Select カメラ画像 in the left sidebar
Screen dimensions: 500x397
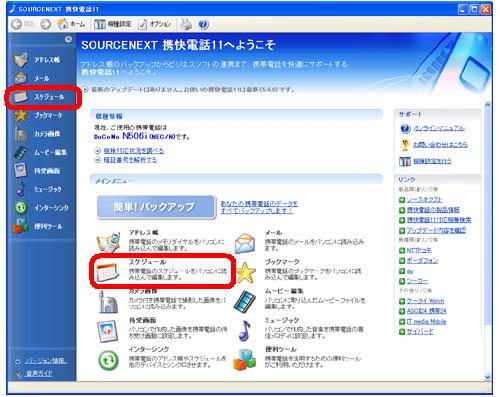coord(37,134)
